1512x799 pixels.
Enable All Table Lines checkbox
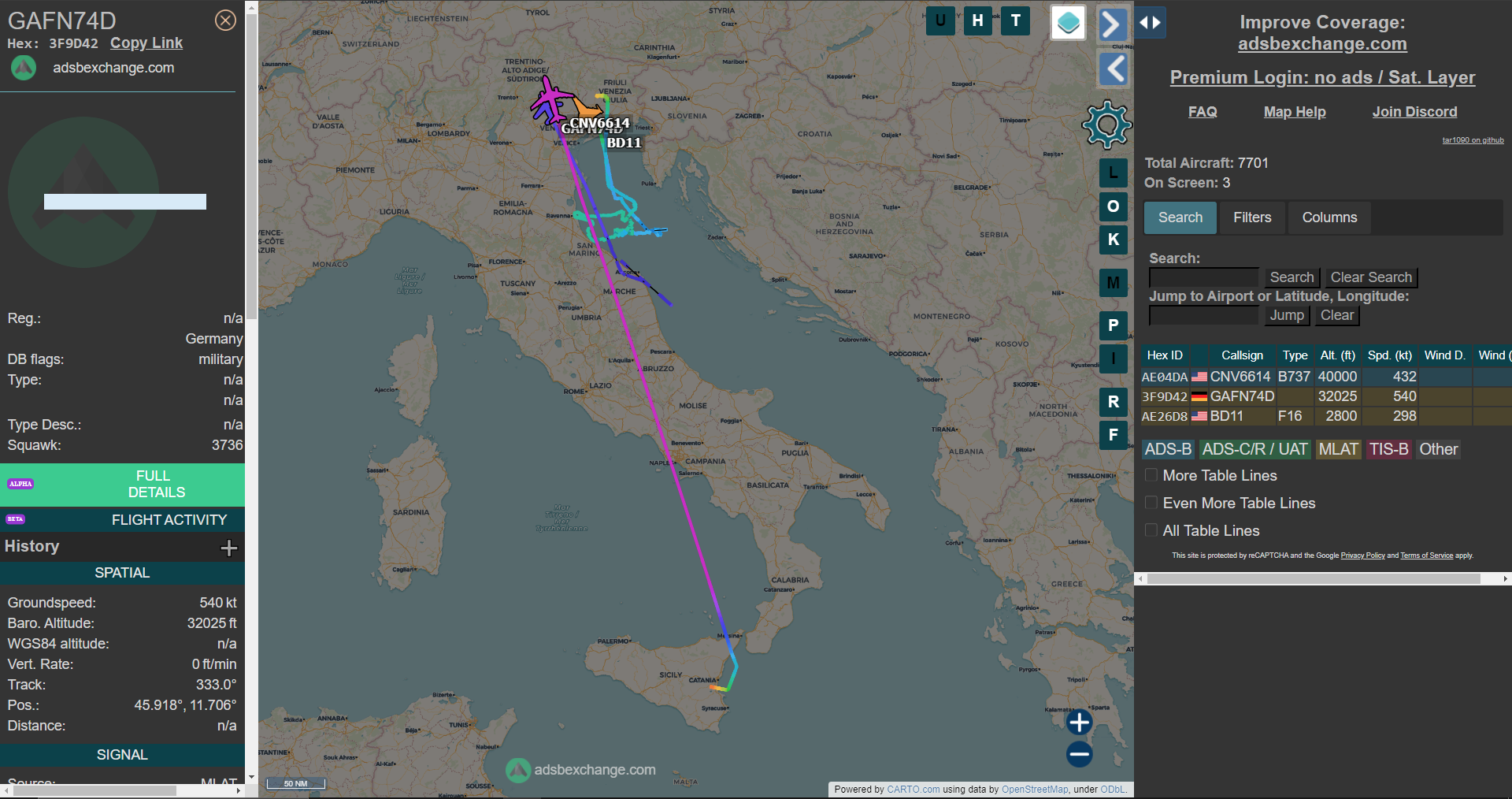tap(1151, 530)
